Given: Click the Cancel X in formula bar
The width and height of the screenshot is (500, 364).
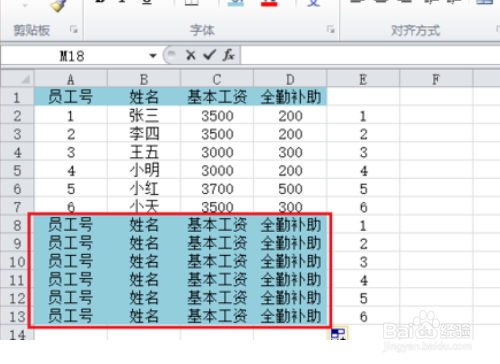Looking at the screenshot, I should tap(191, 55).
